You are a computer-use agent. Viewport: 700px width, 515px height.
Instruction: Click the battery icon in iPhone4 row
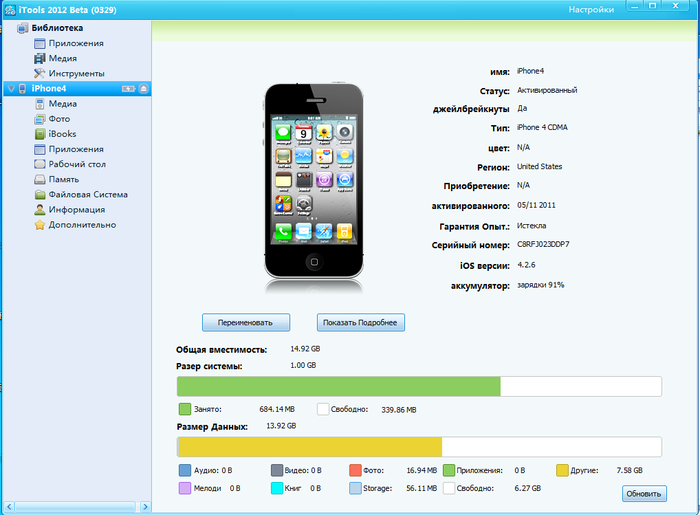tap(128, 89)
